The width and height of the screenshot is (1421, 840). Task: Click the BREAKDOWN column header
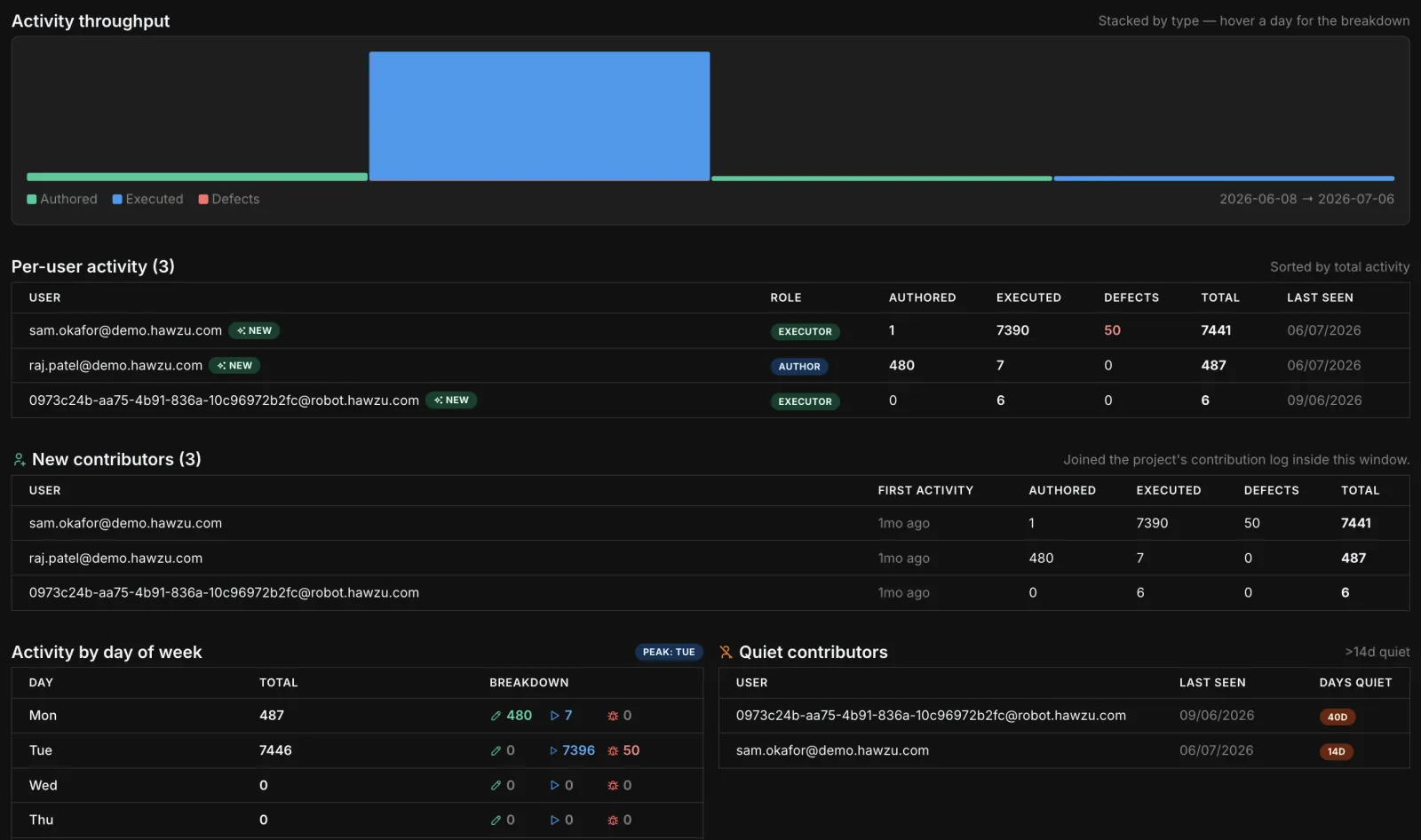[x=529, y=683]
